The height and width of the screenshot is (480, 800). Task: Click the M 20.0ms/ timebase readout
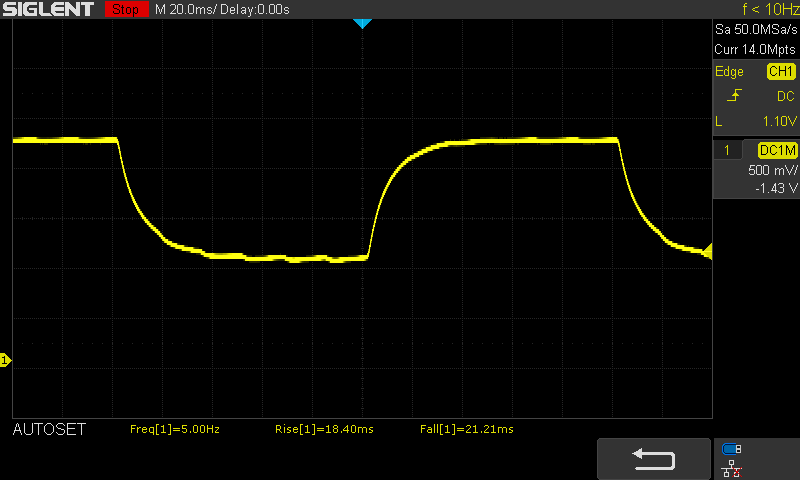tap(186, 10)
